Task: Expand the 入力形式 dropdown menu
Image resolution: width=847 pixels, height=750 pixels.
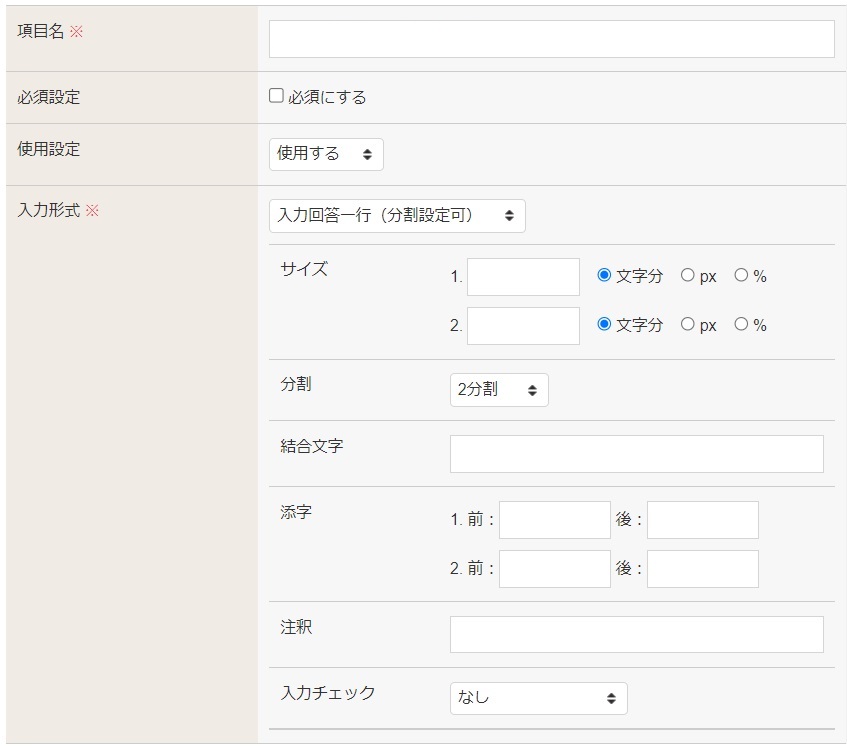Action: tap(397, 215)
